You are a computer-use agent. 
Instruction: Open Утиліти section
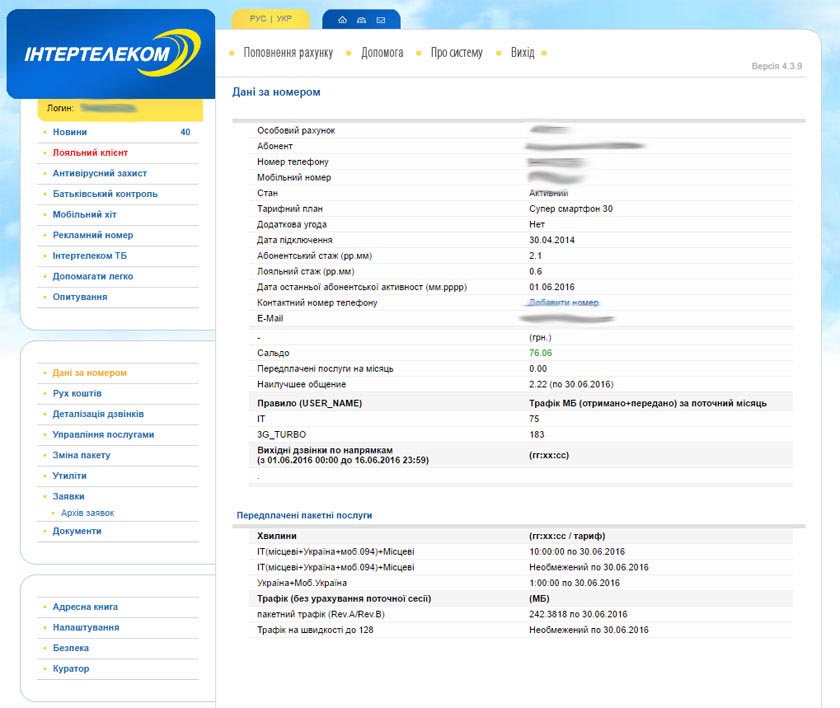70,476
